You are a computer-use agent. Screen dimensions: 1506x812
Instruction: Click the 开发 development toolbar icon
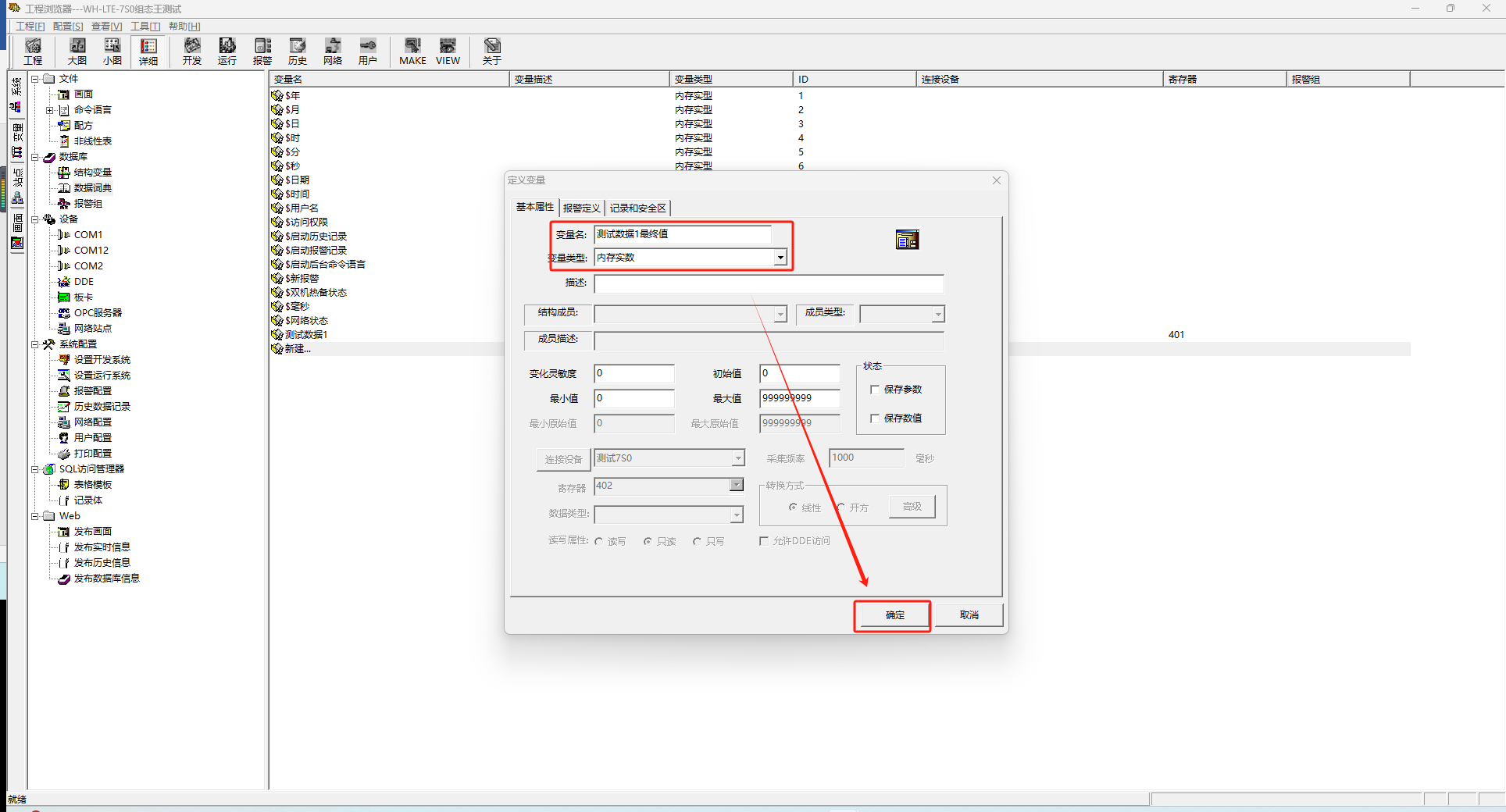coord(192,52)
